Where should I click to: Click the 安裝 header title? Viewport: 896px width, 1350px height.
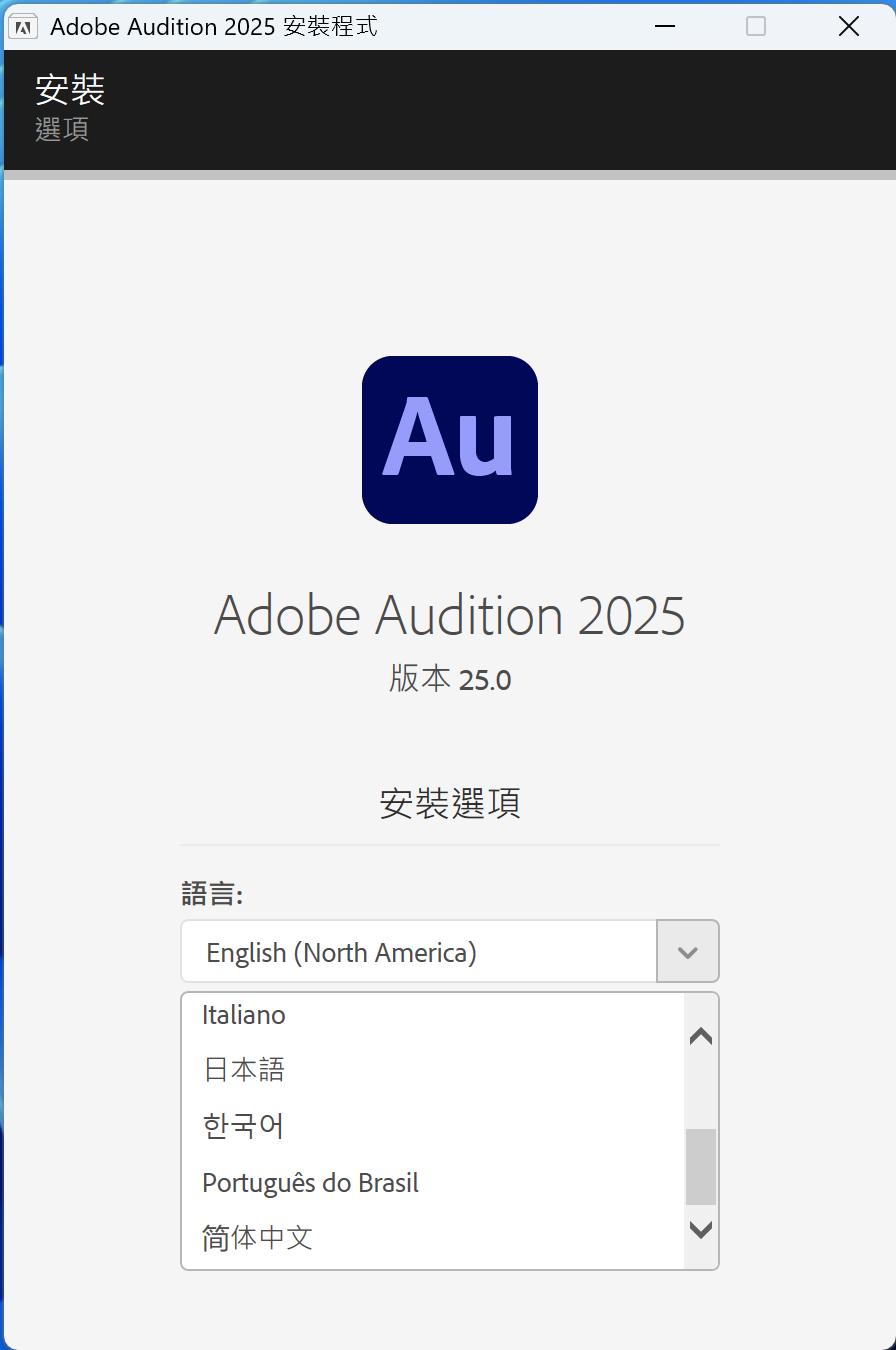70,90
